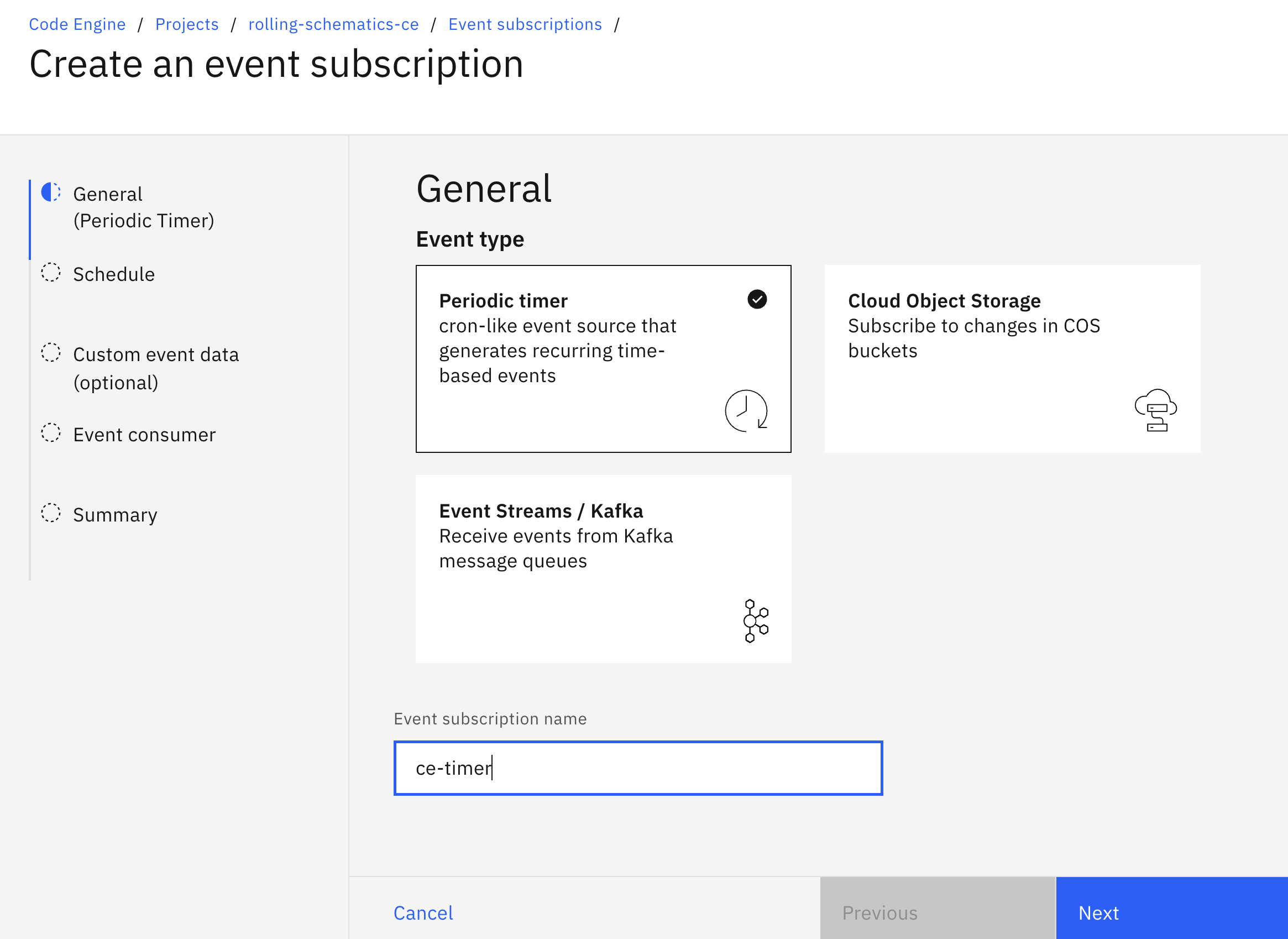
Task: Navigate to rolling-schematics-ce breadcrumb
Action: tap(333, 24)
